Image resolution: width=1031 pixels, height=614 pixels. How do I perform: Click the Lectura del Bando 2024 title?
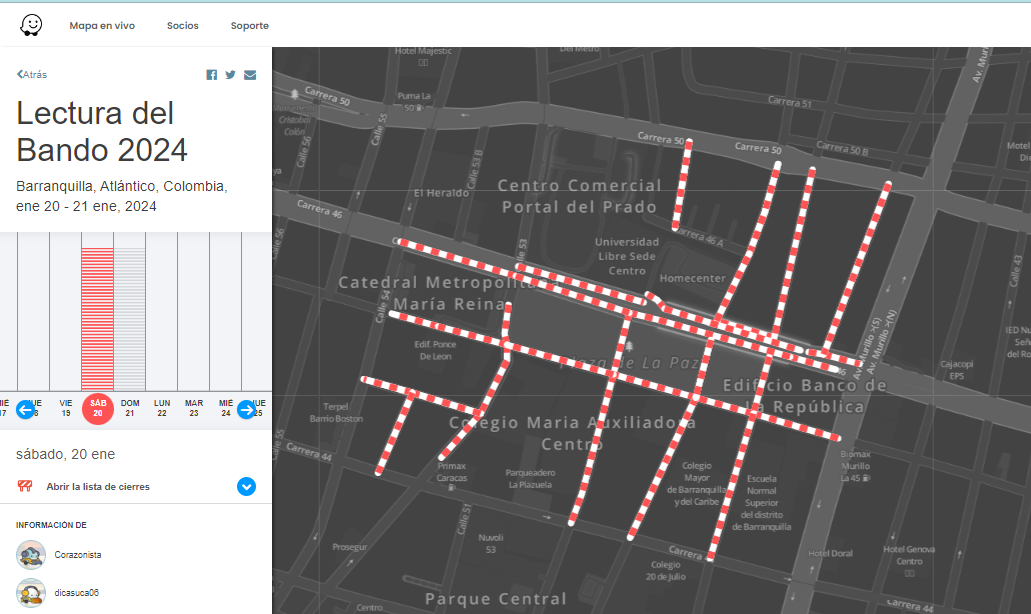(102, 131)
